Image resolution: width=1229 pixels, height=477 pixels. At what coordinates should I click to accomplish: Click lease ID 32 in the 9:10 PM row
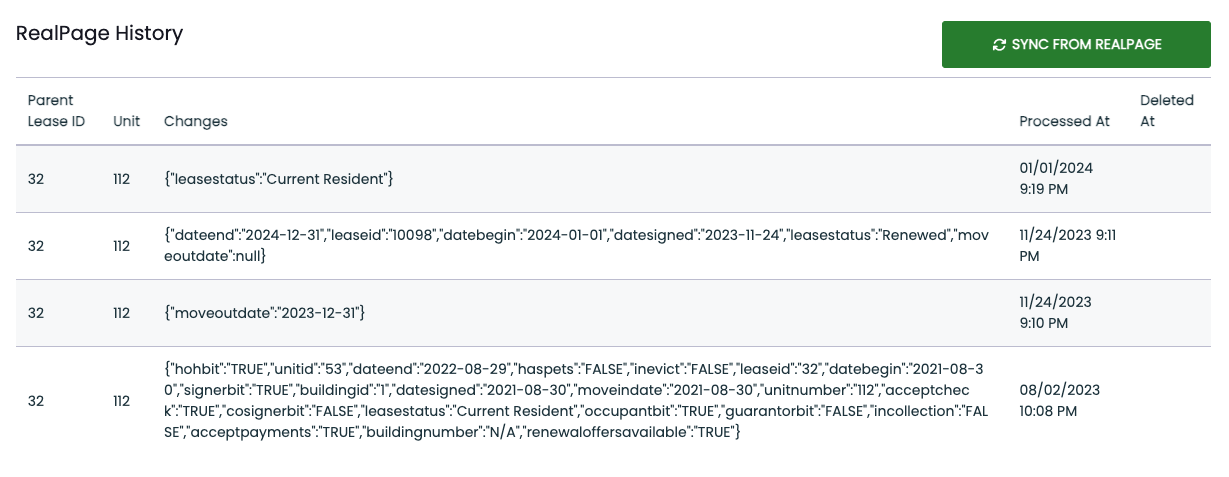tap(36, 313)
